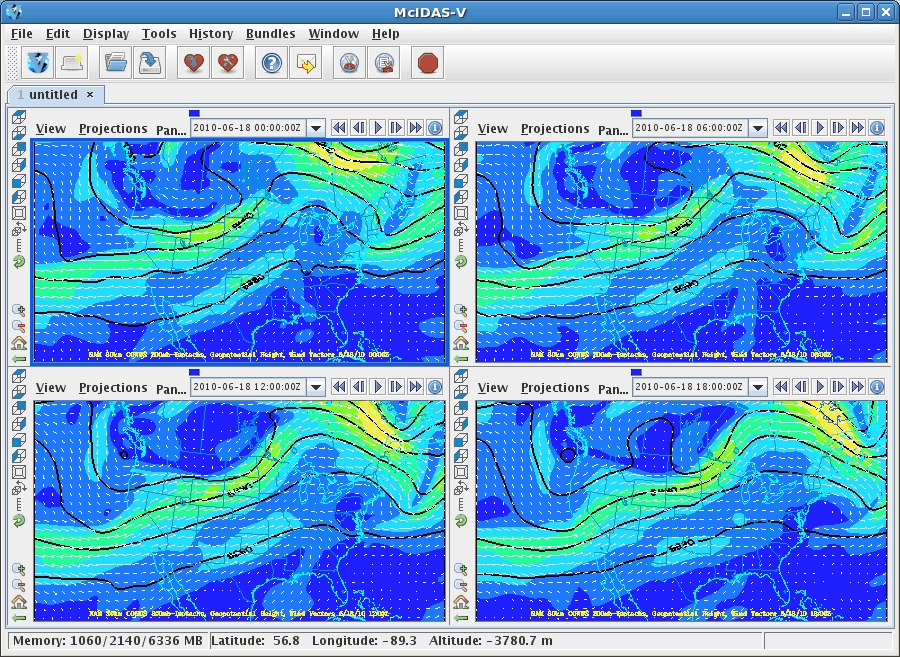Select the untitled tab
900x657 pixels.
(x=55, y=94)
